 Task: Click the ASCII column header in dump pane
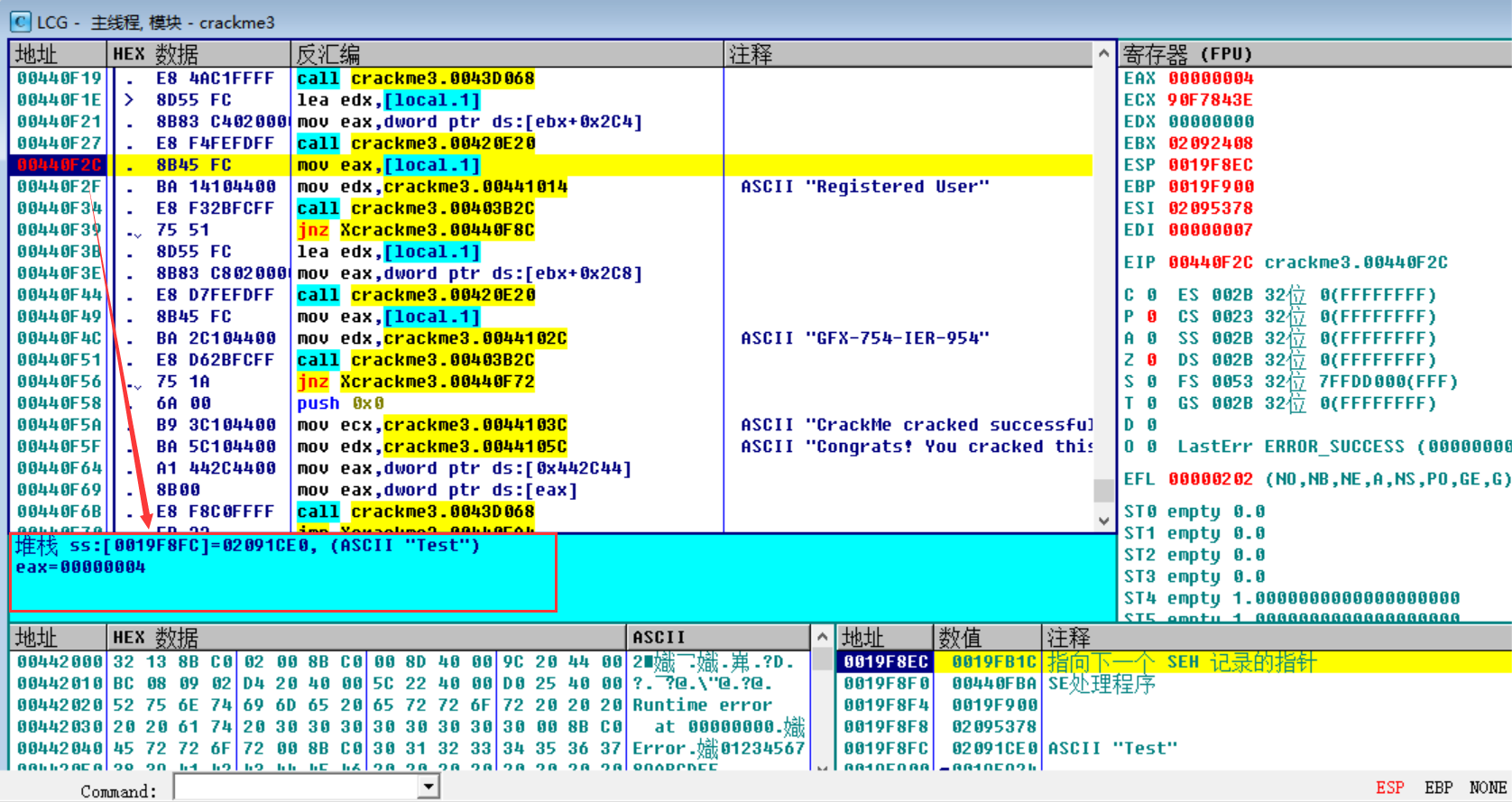point(718,637)
